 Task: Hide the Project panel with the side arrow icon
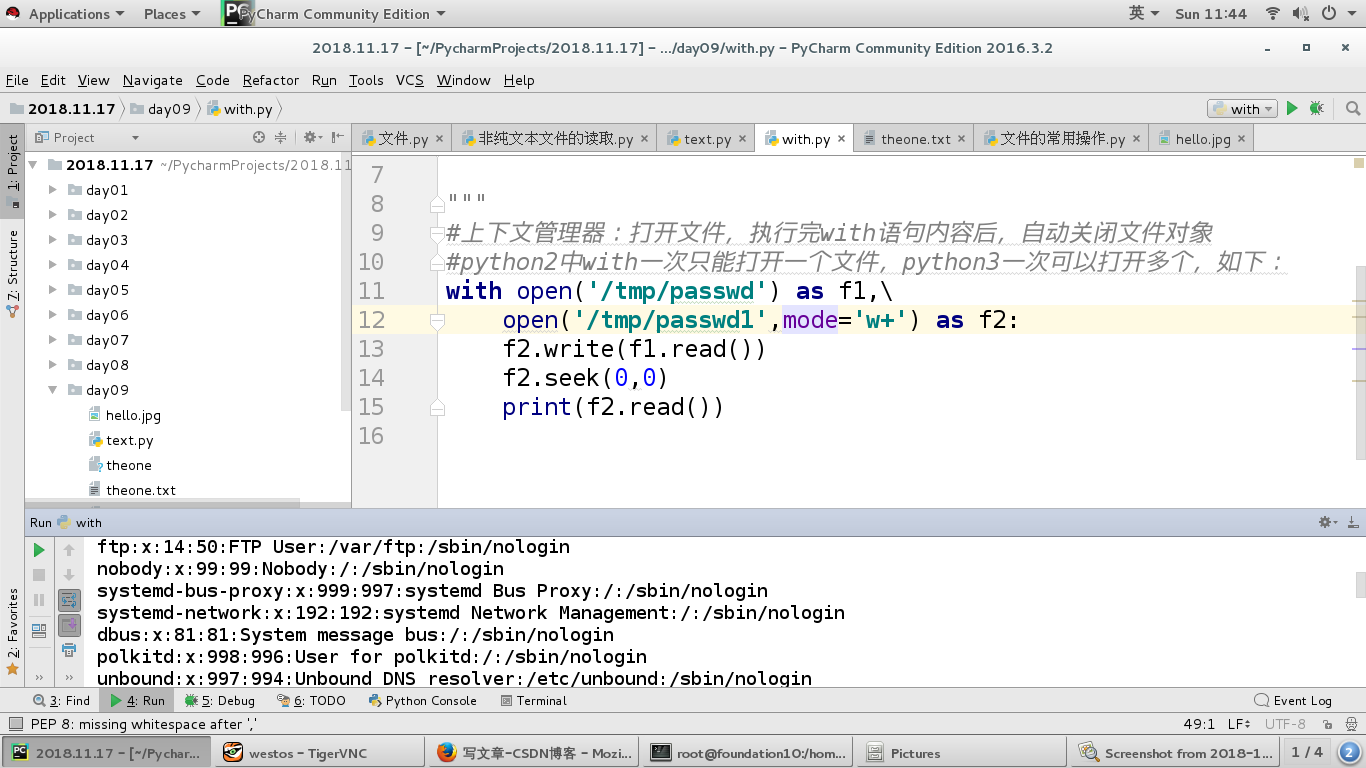(337, 138)
